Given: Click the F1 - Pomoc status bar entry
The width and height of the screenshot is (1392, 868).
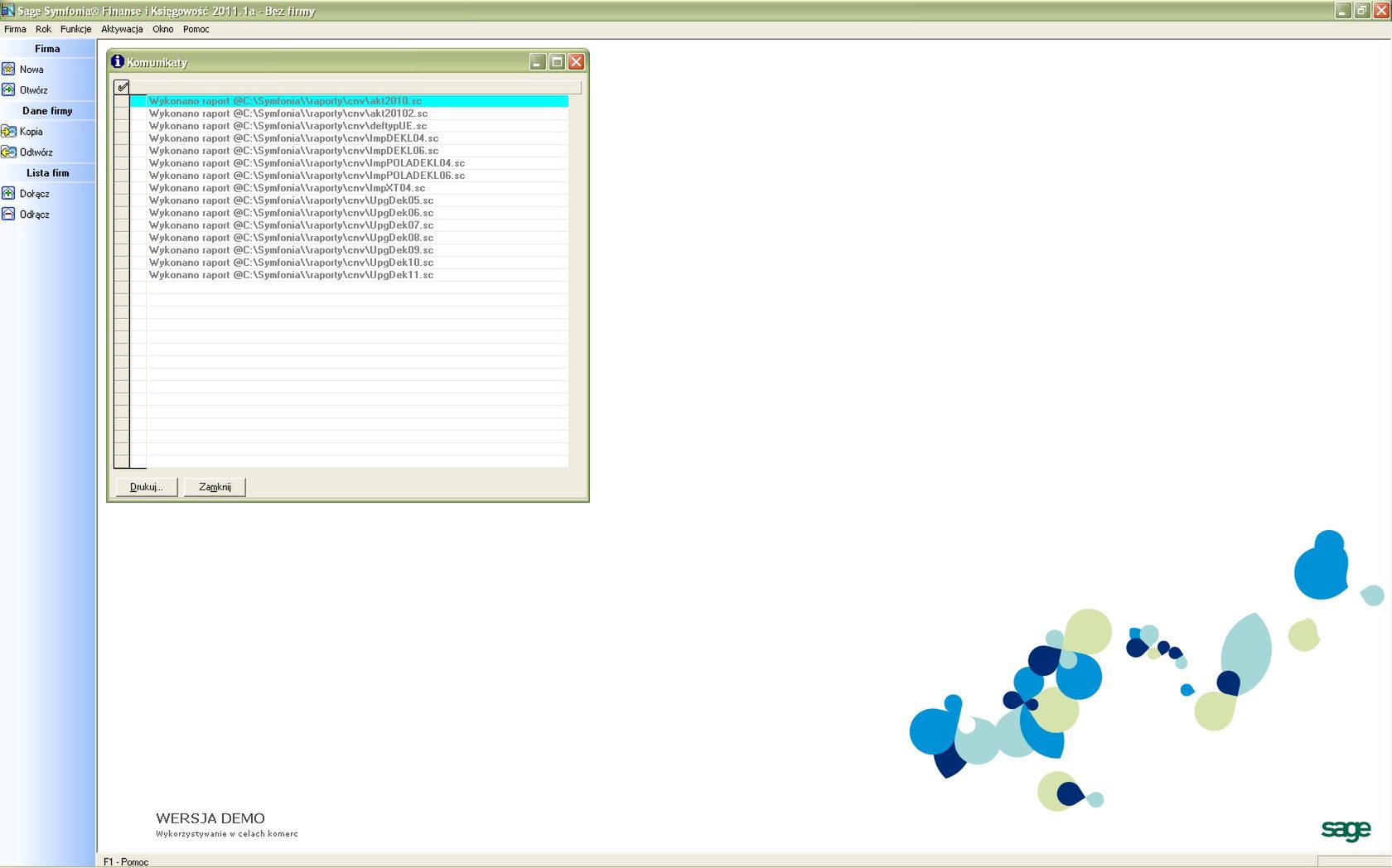Looking at the screenshot, I should pyautogui.click(x=126, y=861).
